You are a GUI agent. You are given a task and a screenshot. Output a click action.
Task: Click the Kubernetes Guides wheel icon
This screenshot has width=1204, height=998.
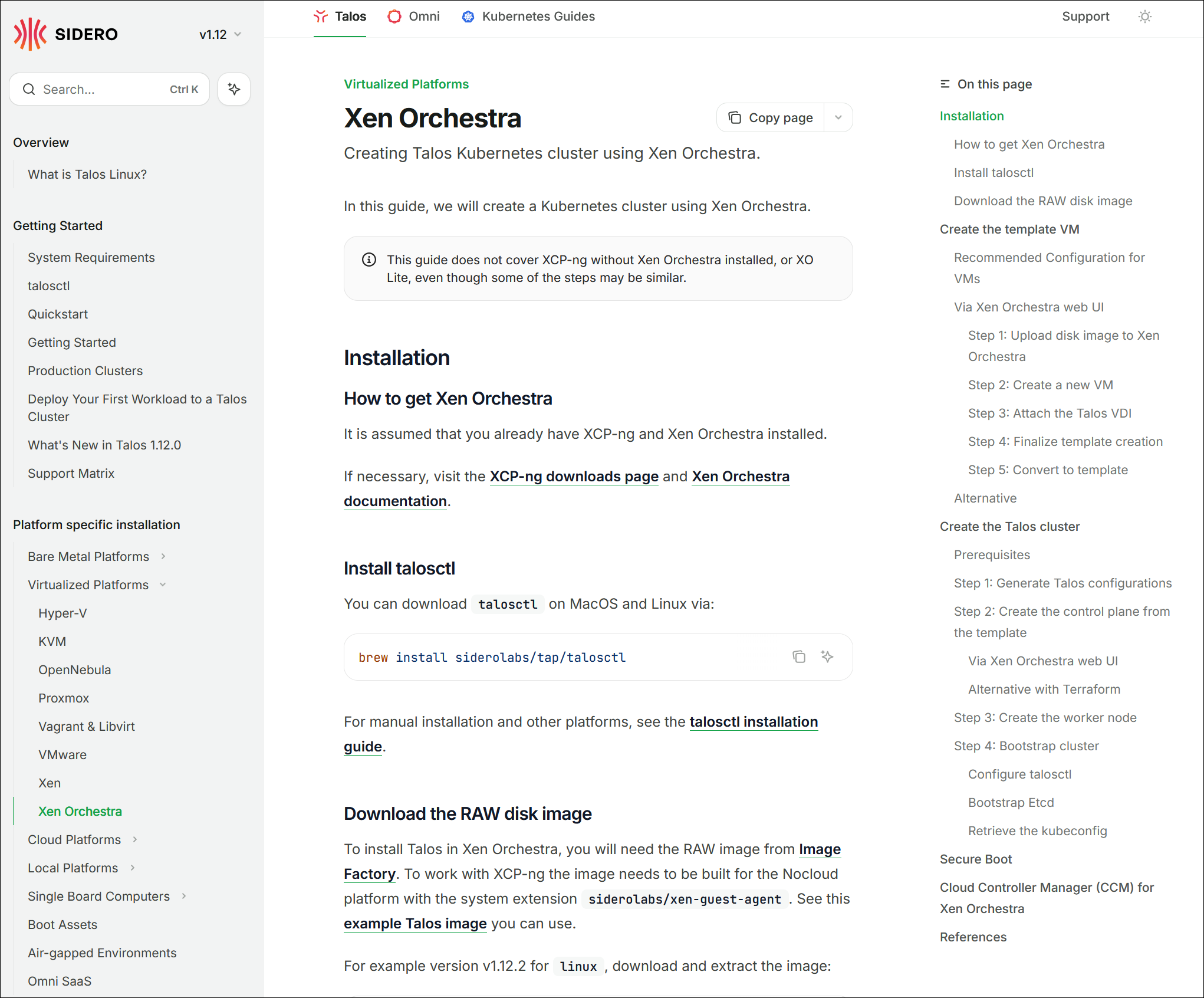tap(468, 17)
